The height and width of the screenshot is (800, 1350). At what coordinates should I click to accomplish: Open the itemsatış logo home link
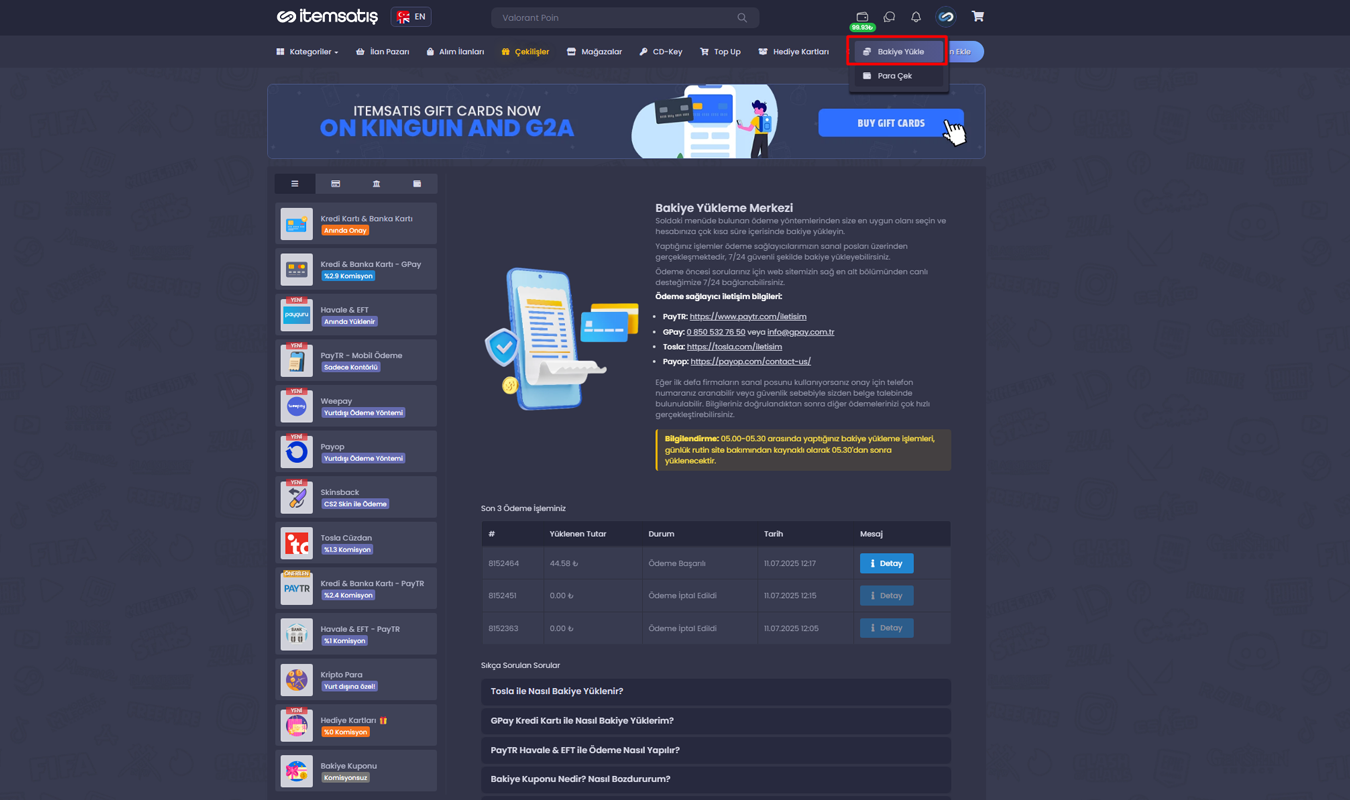(x=327, y=17)
